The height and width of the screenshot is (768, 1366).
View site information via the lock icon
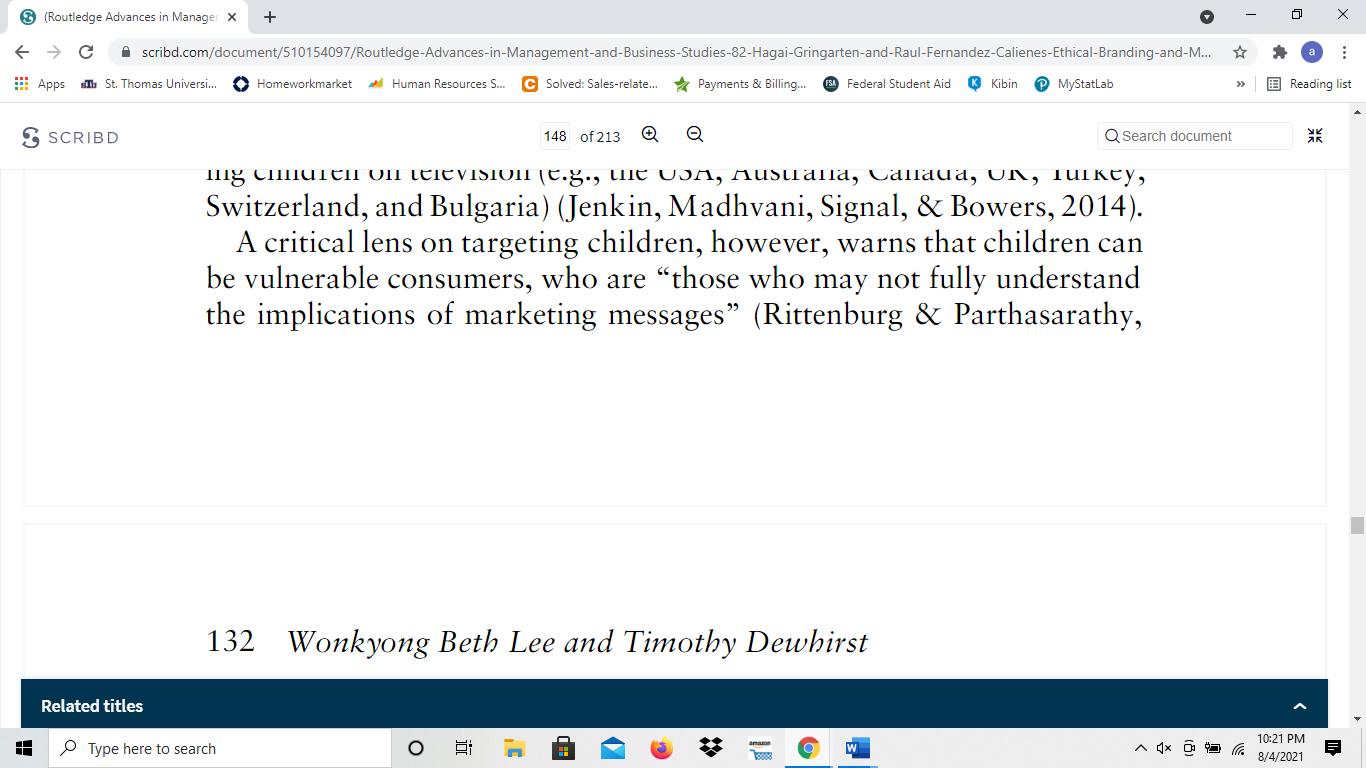127,52
